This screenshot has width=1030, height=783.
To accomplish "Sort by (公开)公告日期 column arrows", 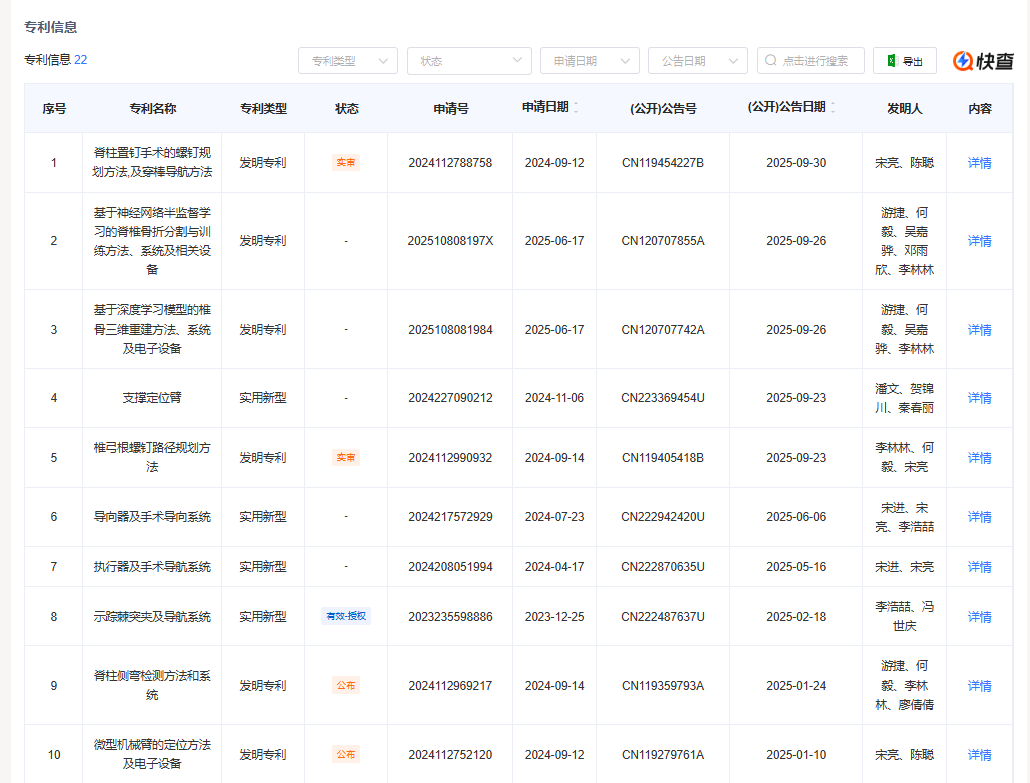I will click(833, 108).
